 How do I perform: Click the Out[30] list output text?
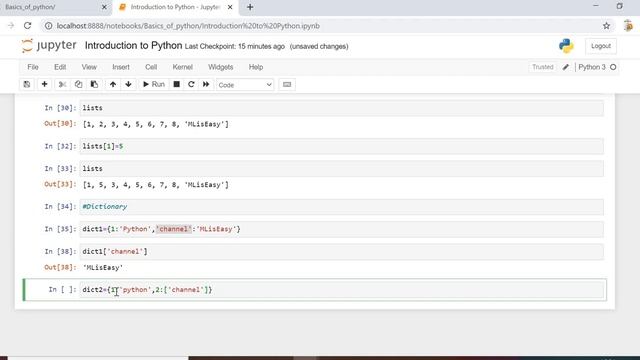156,124
